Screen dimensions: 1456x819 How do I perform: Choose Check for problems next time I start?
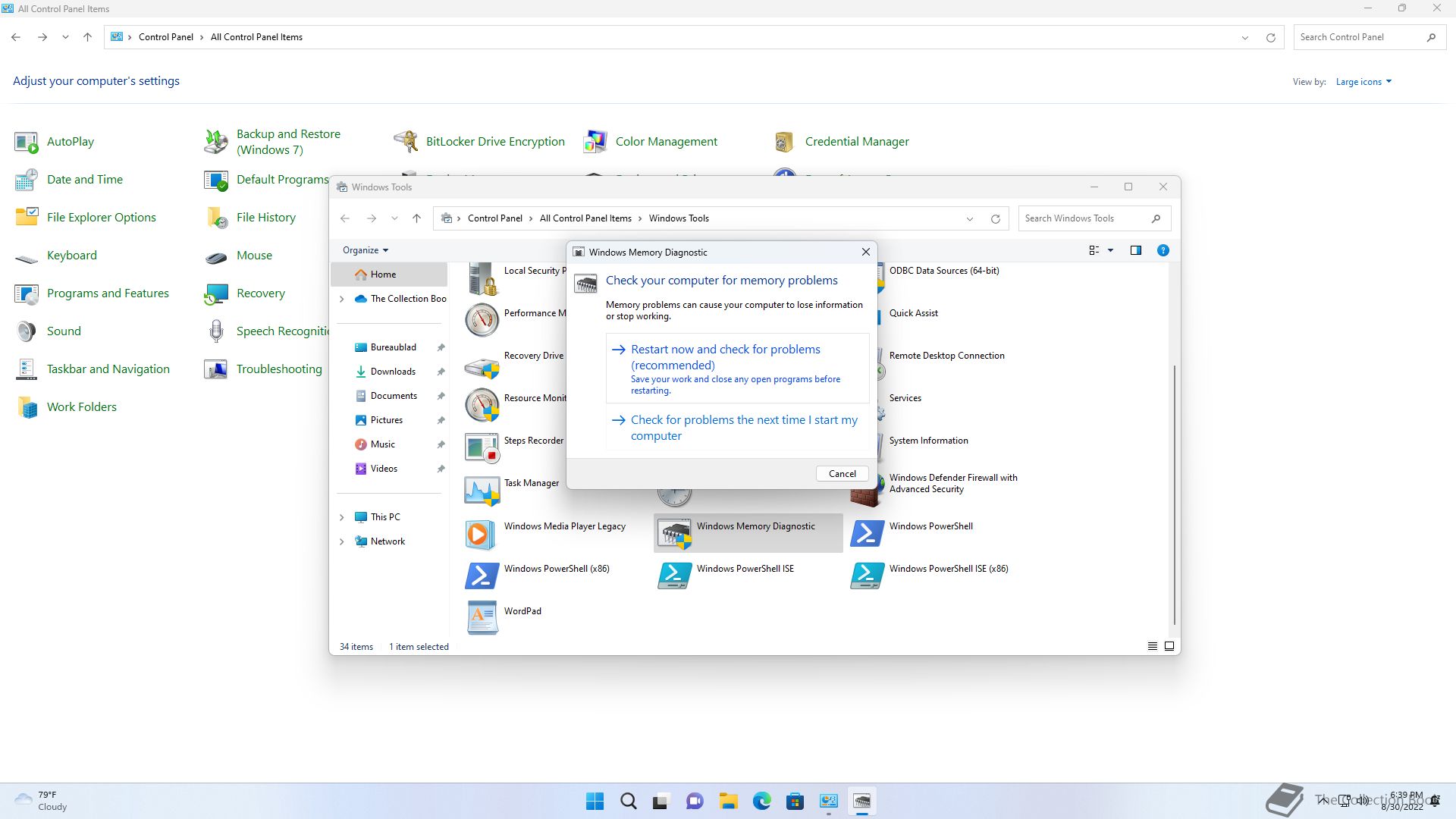click(737, 428)
